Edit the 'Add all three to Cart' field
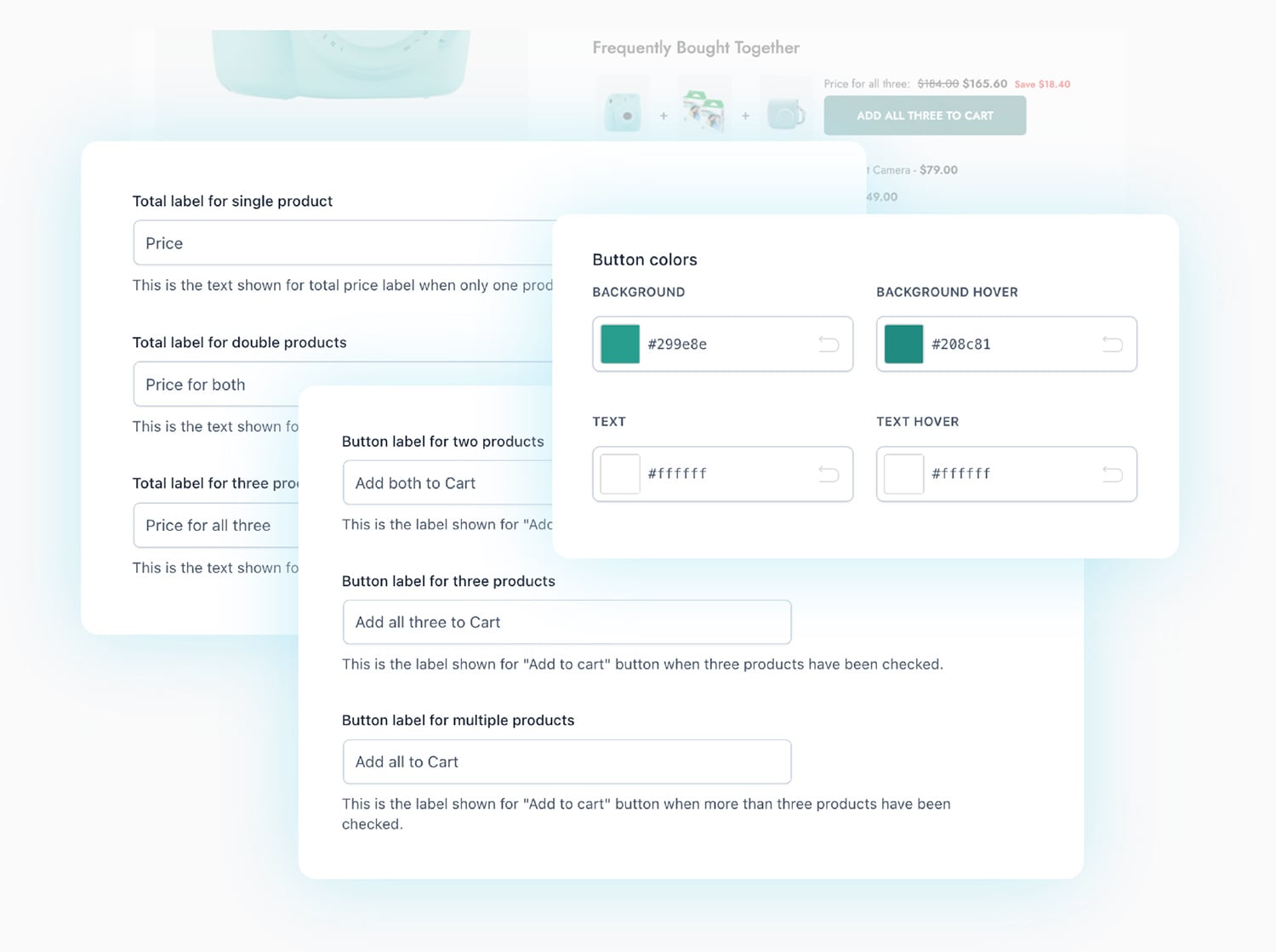1276x952 pixels. pyautogui.click(x=567, y=622)
